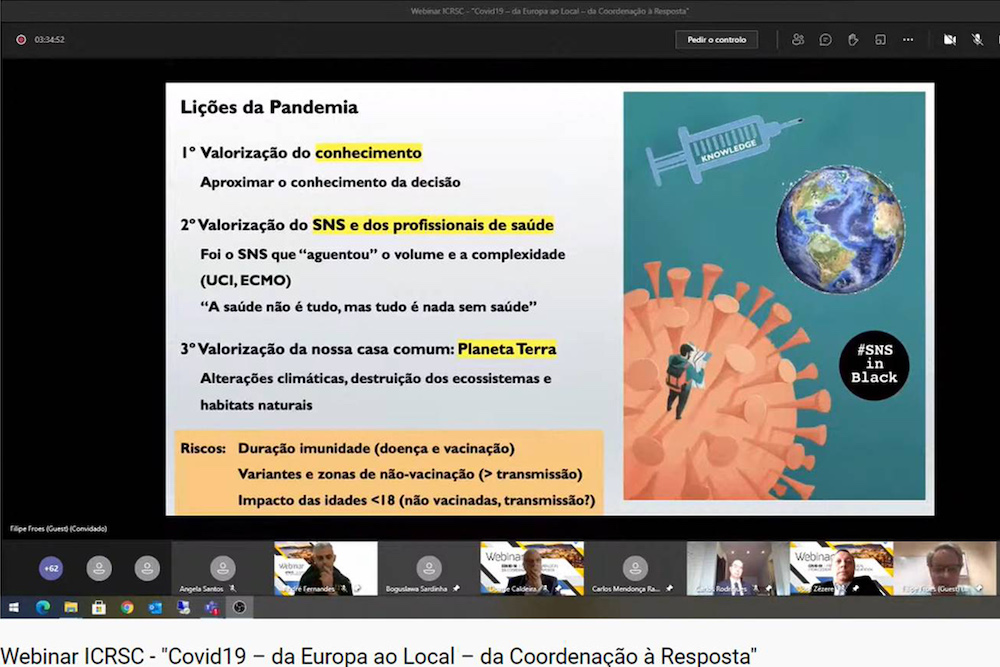The width and height of the screenshot is (1000, 667).
Task: Launch Google Chrome from the taskbar
Action: point(127,607)
